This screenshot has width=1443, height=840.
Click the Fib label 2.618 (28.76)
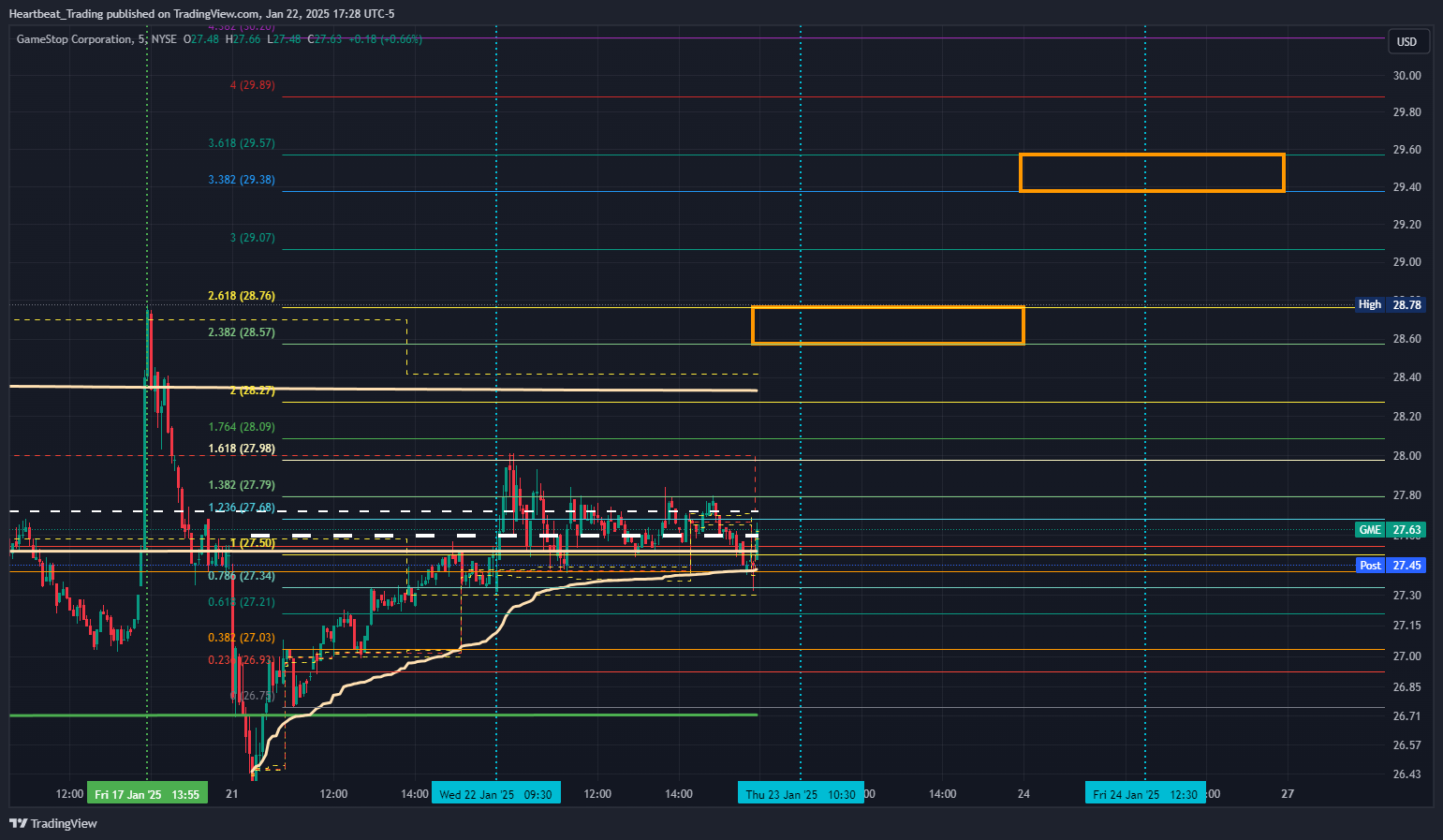(x=242, y=296)
